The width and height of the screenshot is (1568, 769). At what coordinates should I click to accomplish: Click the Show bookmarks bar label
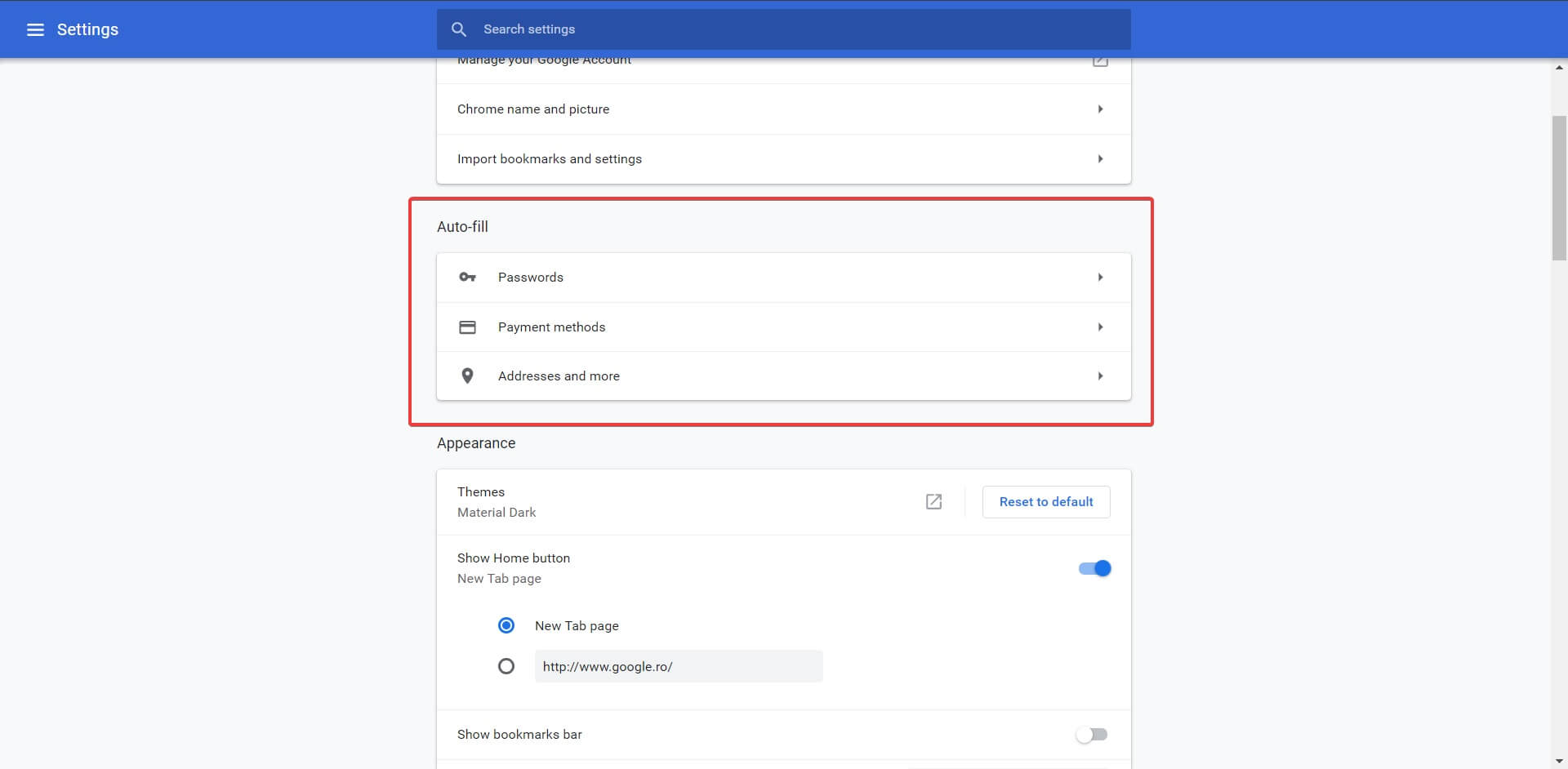519,735
